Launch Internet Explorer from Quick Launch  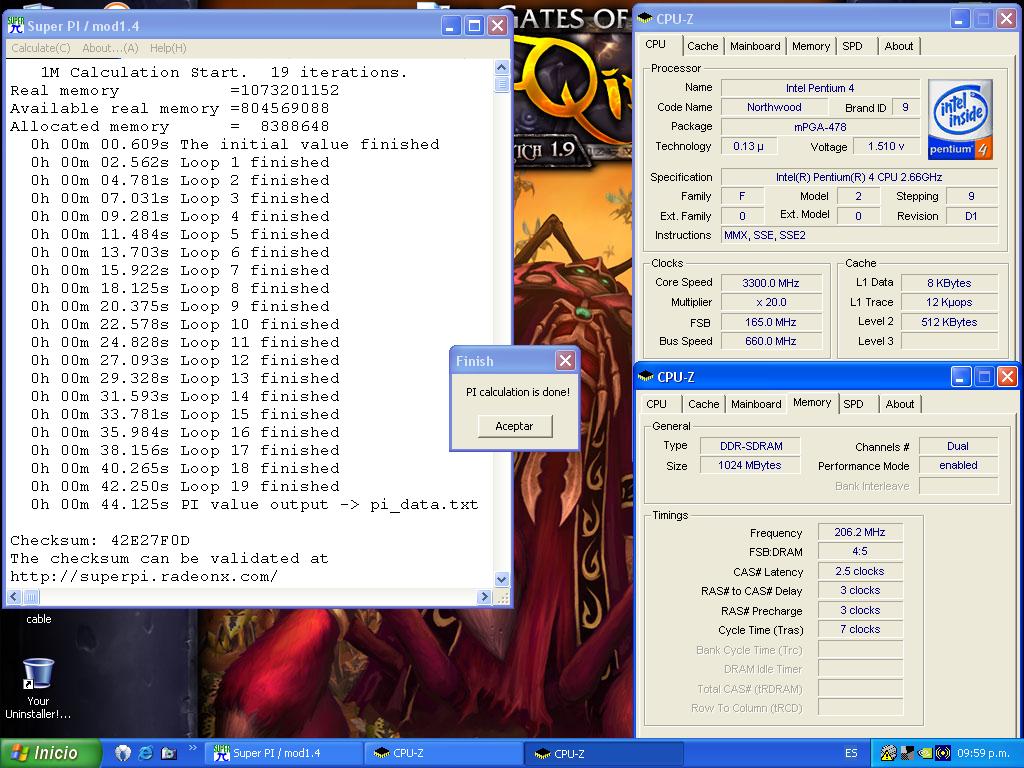[x=146, y=753]
